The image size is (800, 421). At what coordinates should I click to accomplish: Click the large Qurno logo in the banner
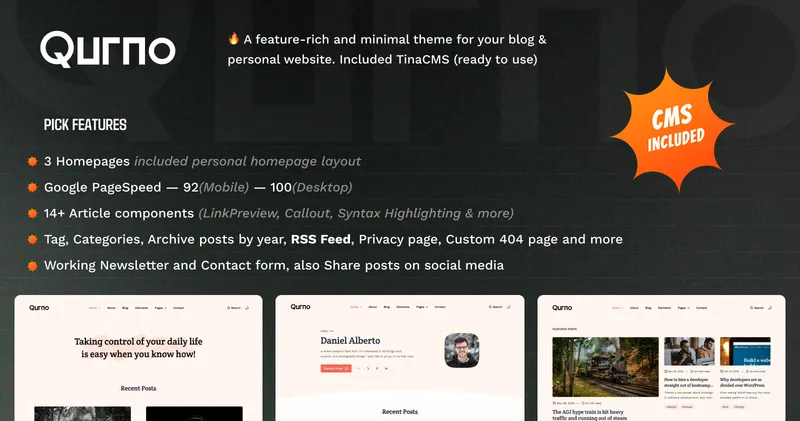point(108,49)
